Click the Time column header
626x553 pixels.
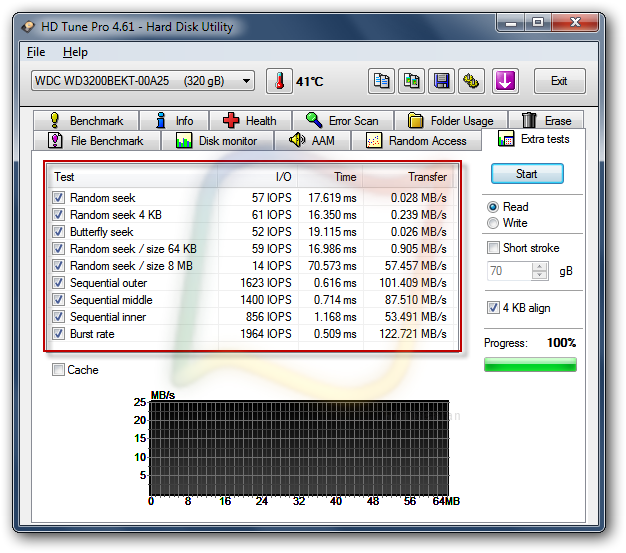point(330,177)
